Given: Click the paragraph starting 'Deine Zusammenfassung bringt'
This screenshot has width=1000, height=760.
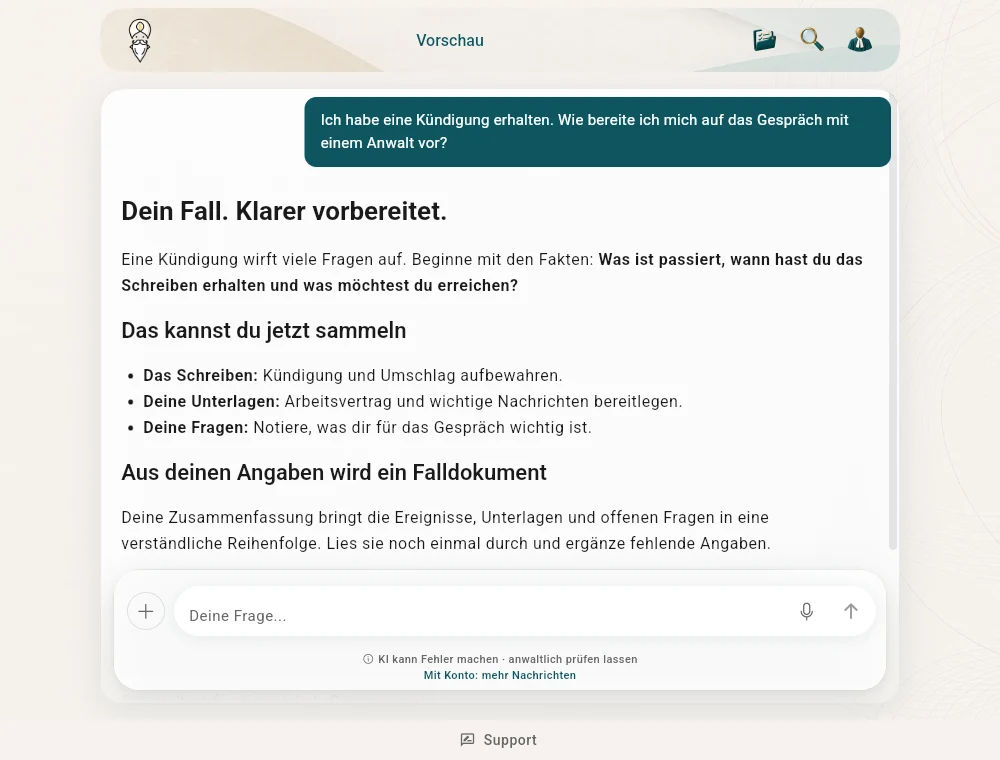Looking at the screenshot, I should tap(446, 530).
